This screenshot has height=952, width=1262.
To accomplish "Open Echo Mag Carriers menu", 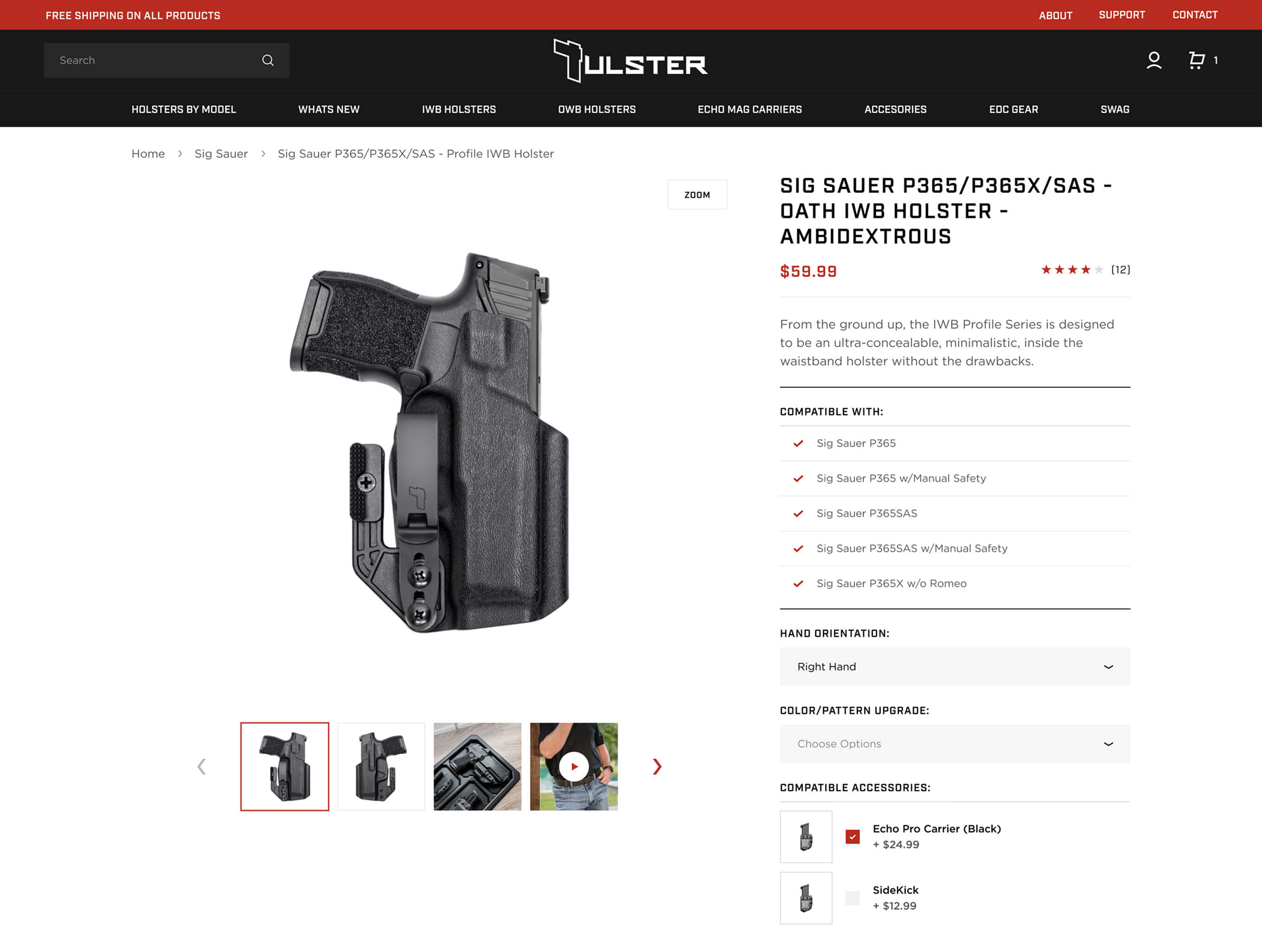I will [x=750, y=109].
